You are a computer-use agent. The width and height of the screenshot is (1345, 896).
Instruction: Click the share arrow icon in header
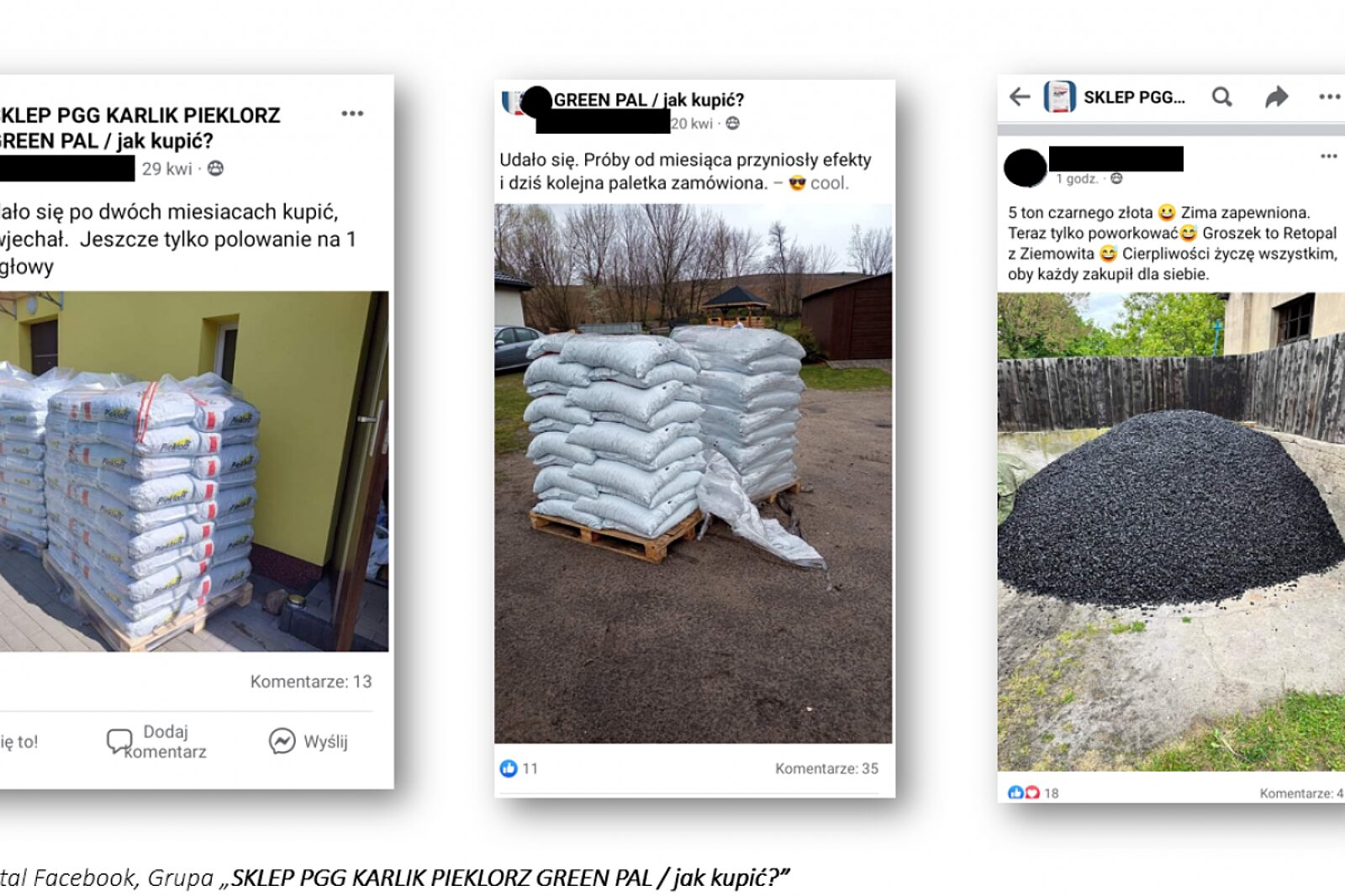point(1277,97)
